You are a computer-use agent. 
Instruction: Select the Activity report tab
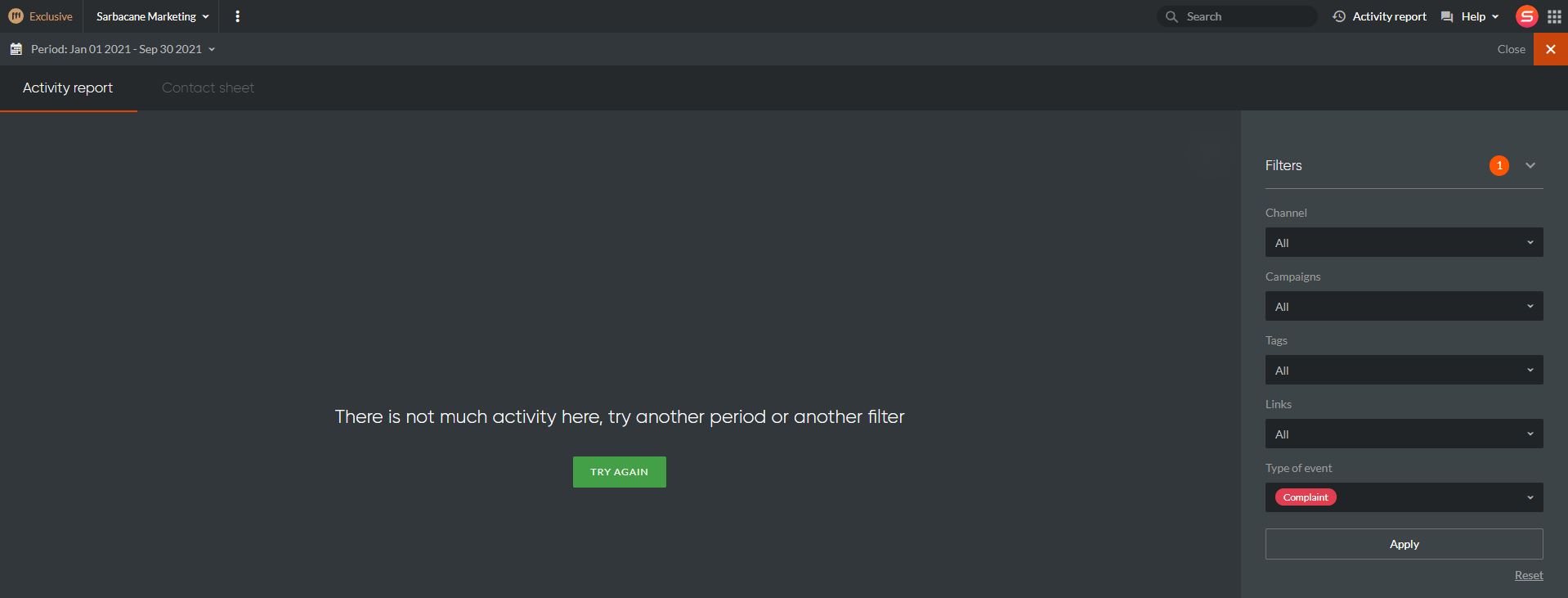click(68, 88)
